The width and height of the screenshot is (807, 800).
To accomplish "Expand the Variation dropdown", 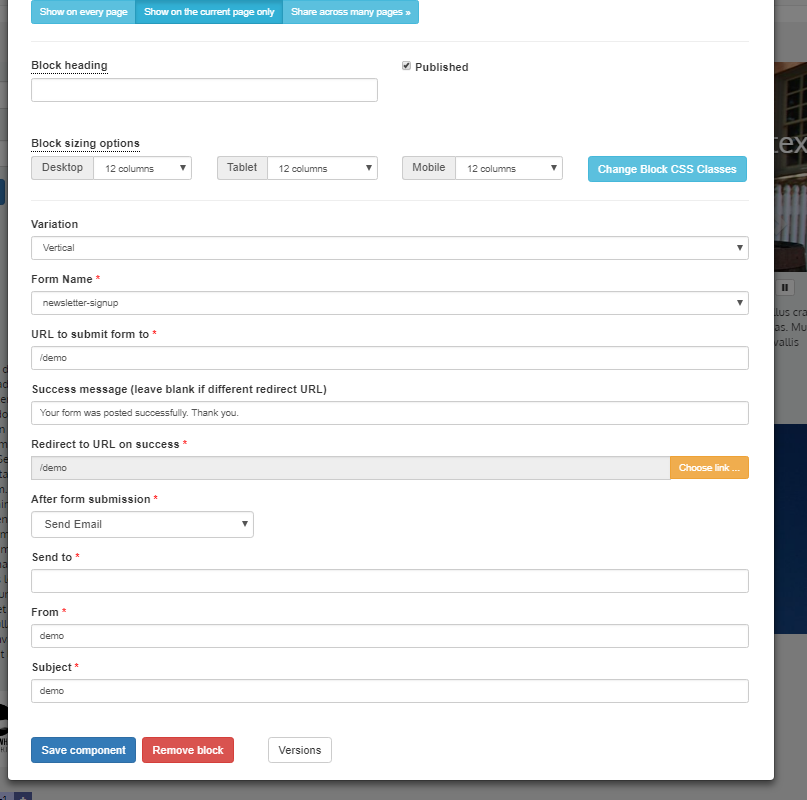I will coord(389,247).
